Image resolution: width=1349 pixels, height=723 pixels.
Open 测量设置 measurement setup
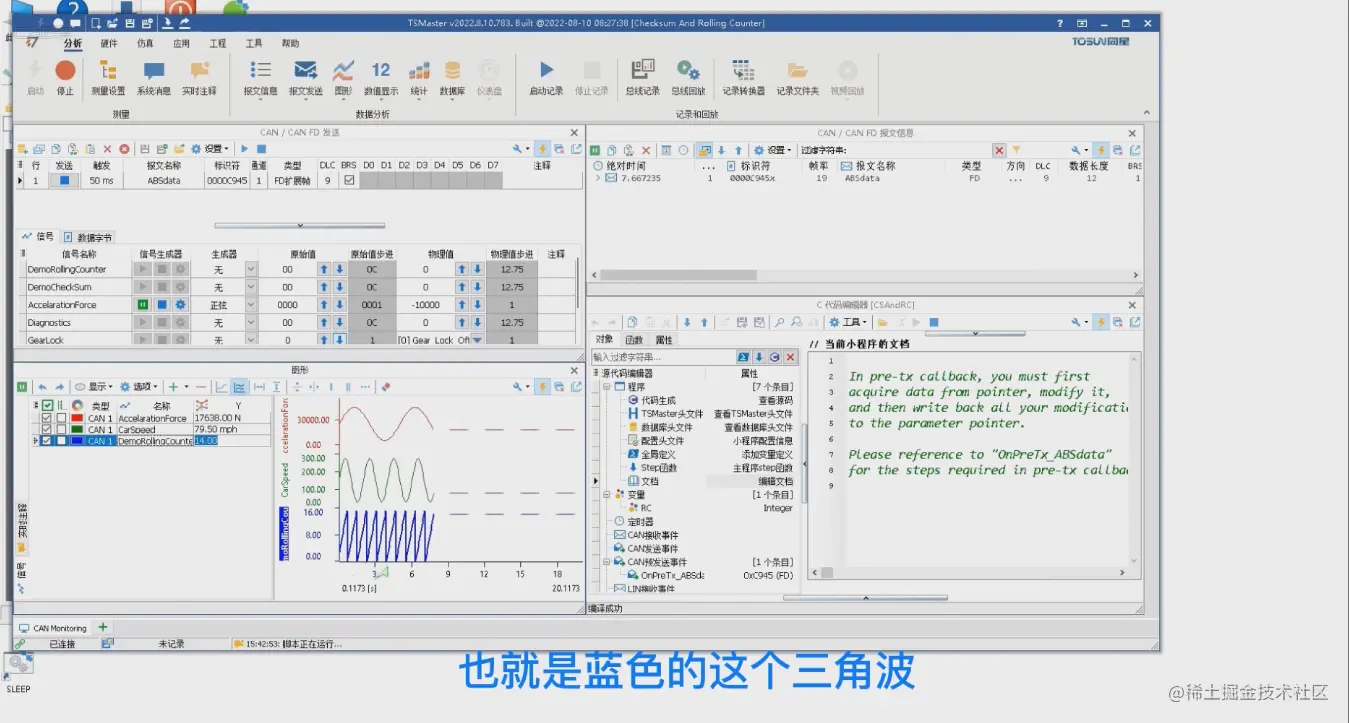coord(108,76)
